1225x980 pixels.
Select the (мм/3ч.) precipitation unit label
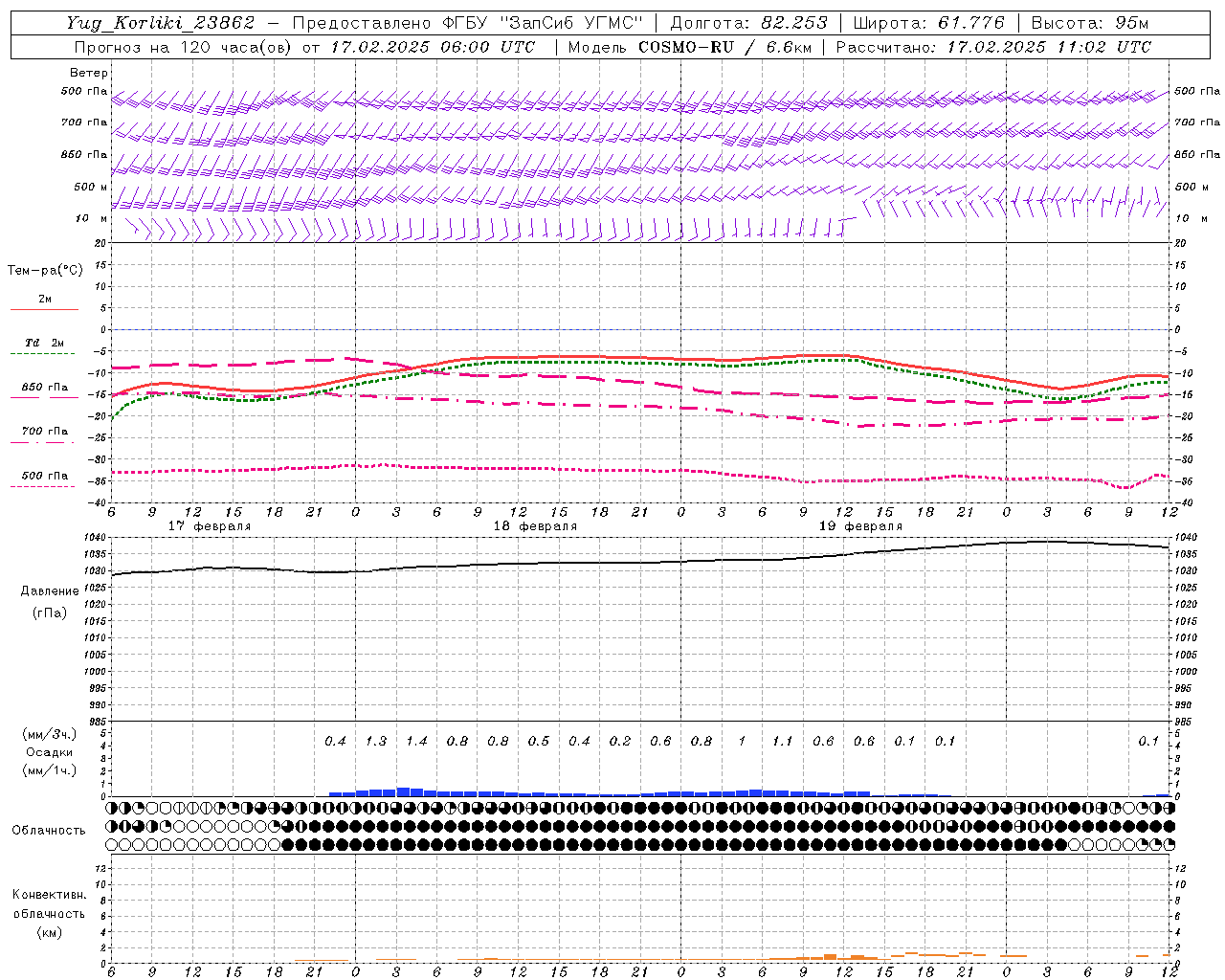[50, 734]
